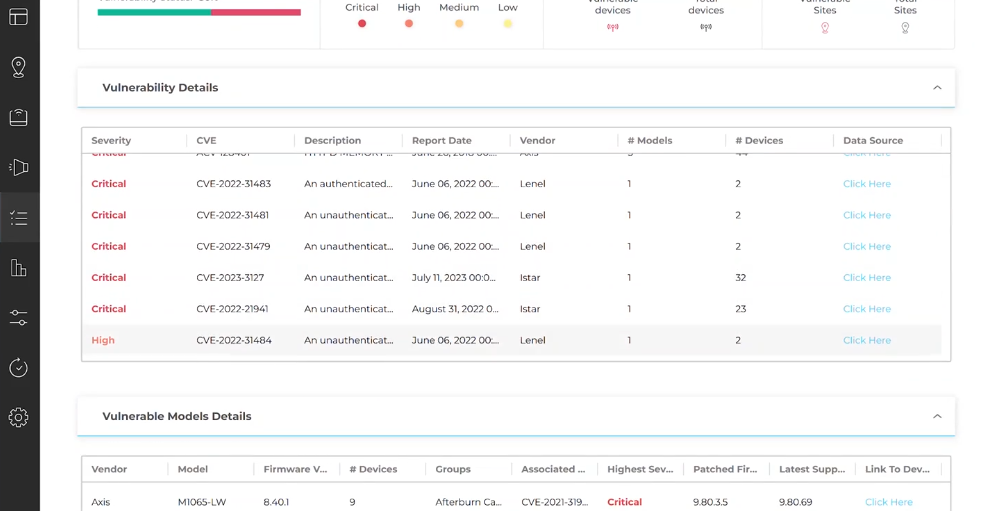Sort by # Devices column in Vulnerability Details
The width and height of the screenshot is (983, 511).
coord(759,140)
